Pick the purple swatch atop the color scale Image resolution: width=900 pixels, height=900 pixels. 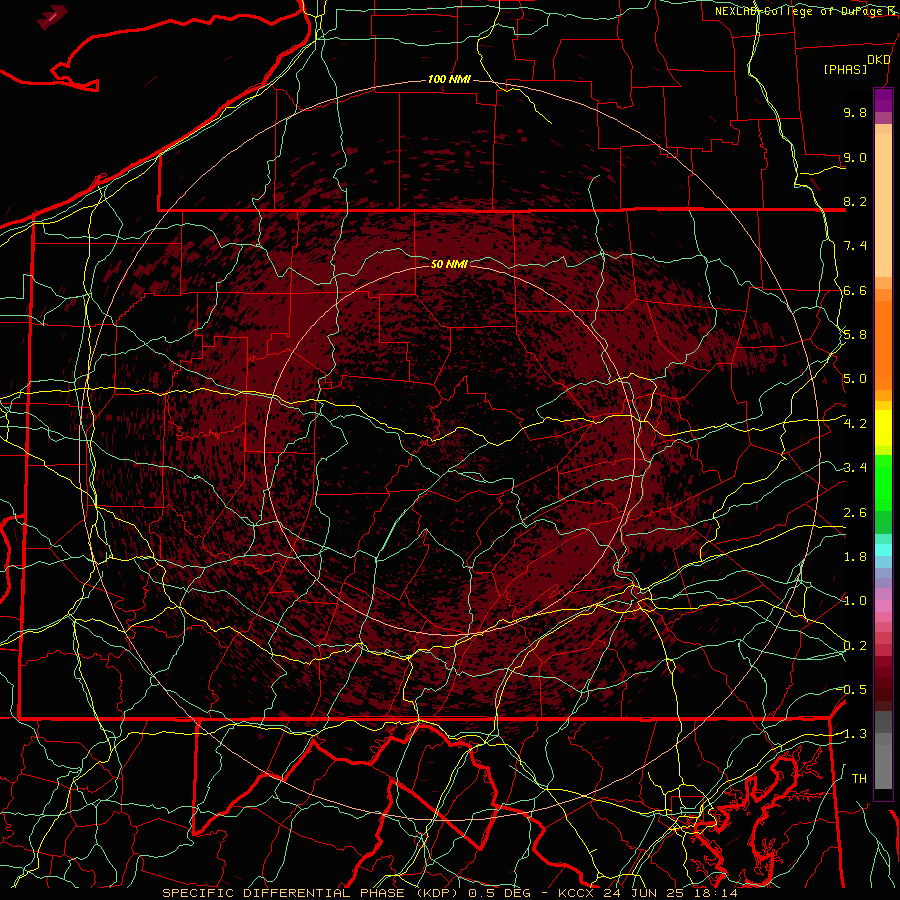coord(883,100)
